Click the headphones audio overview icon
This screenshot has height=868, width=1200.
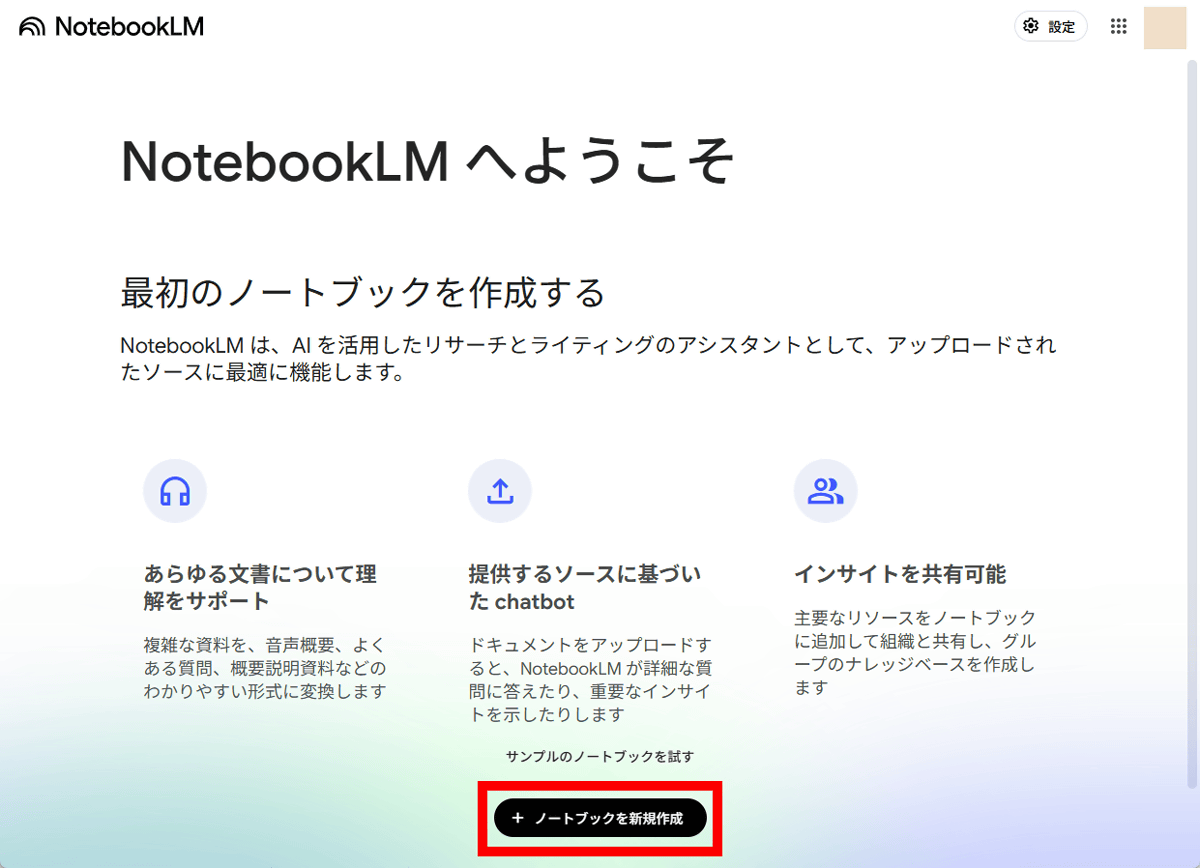tap(175, 491)
